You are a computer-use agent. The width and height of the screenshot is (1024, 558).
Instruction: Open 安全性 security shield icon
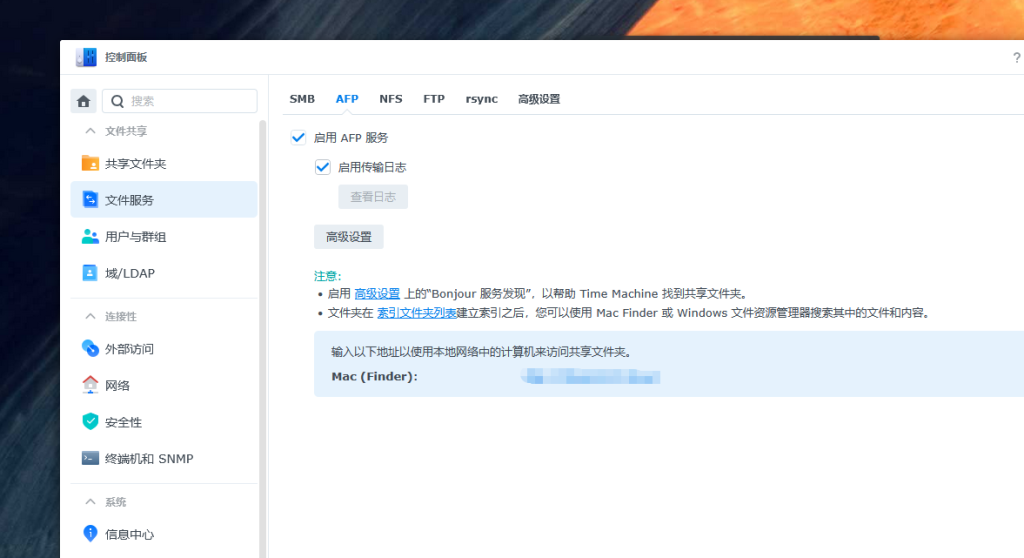[x=91, y=422]
